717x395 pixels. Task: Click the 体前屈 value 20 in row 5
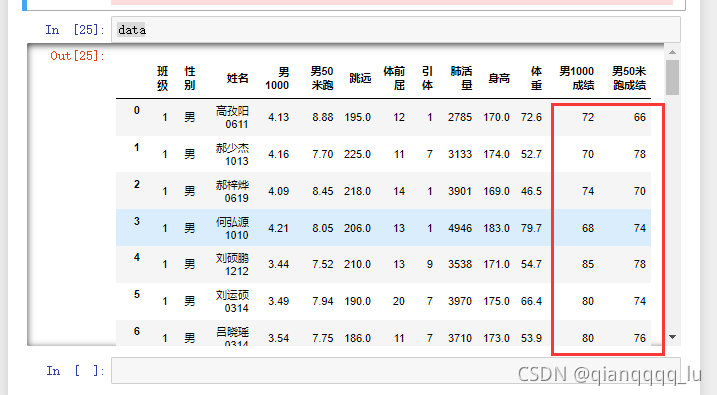399,301
